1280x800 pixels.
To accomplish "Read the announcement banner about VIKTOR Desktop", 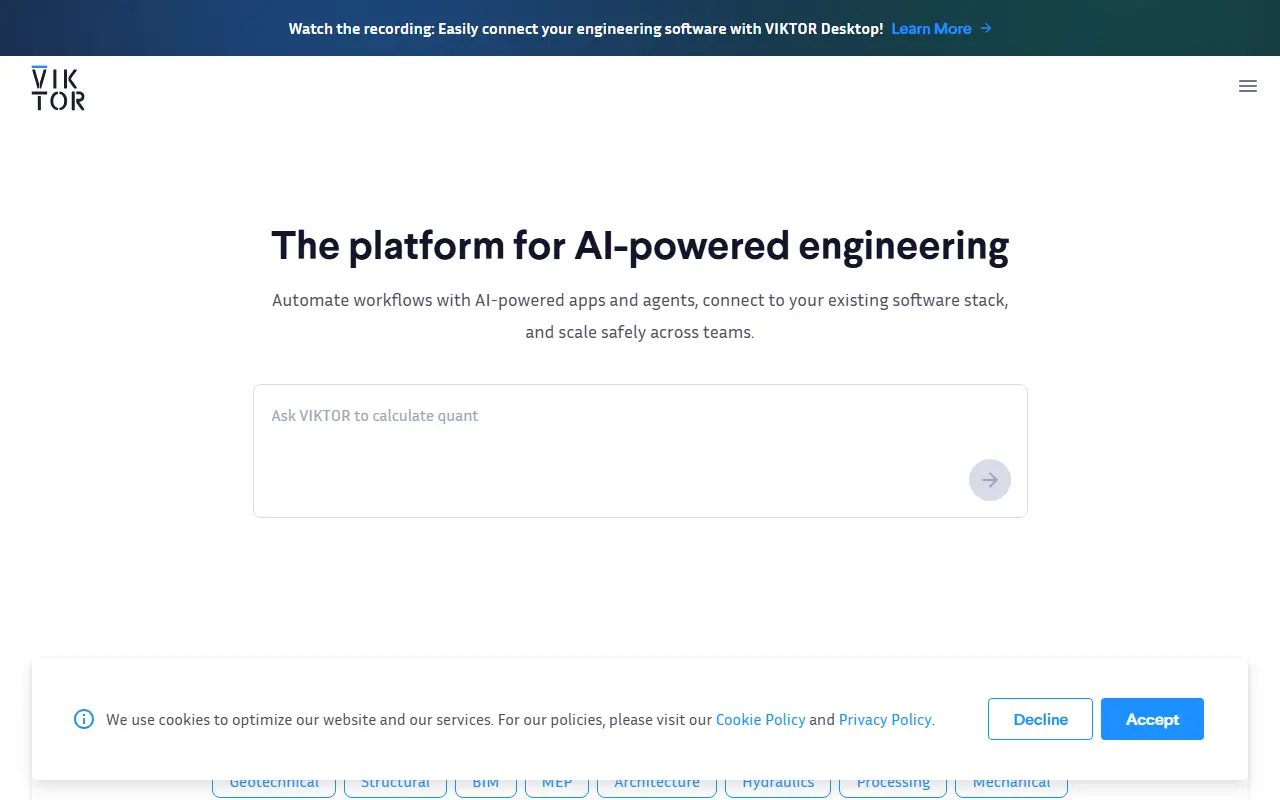I will coord(586,28).
